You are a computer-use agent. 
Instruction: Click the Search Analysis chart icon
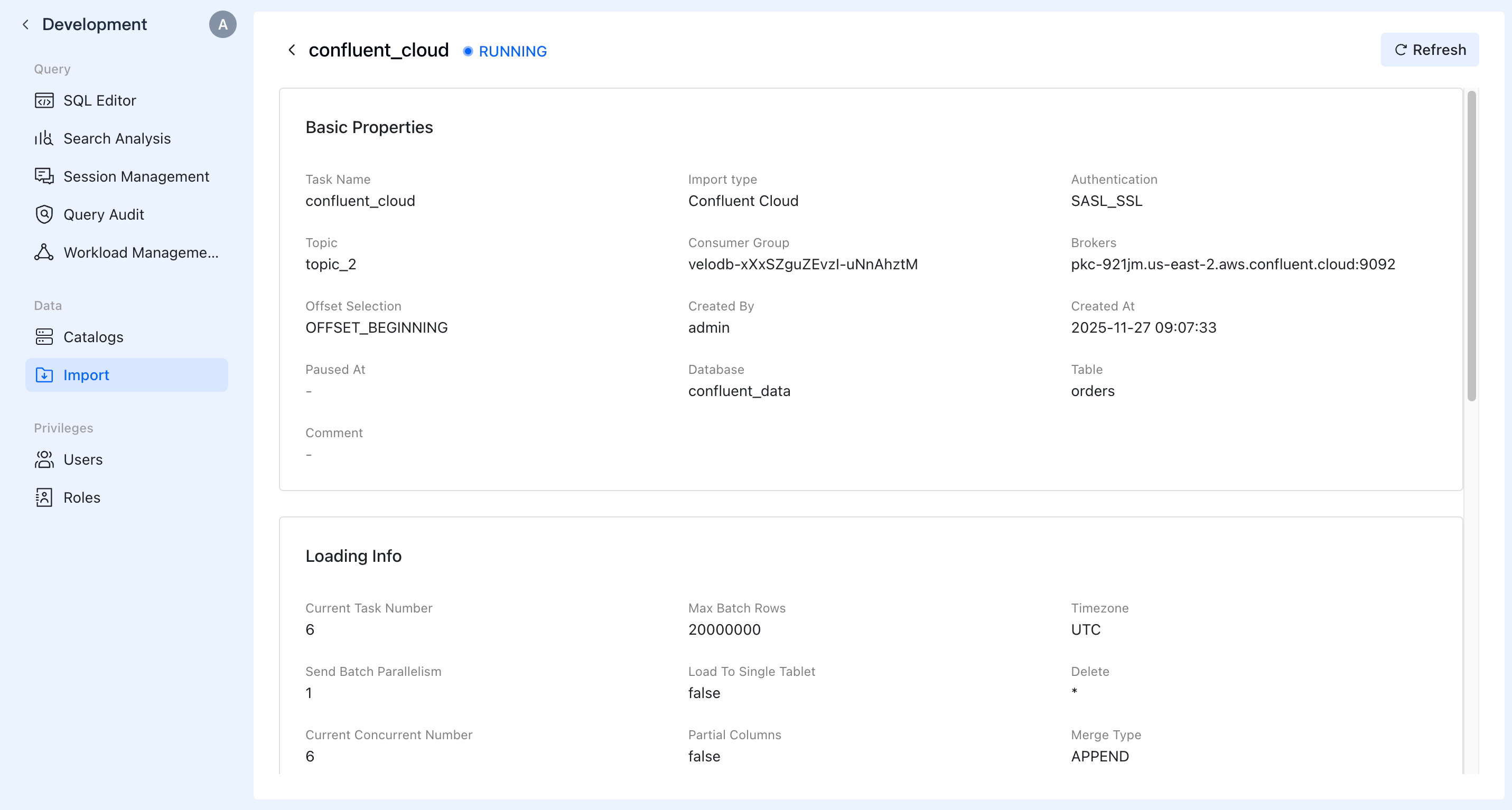[x=44, y=138]
